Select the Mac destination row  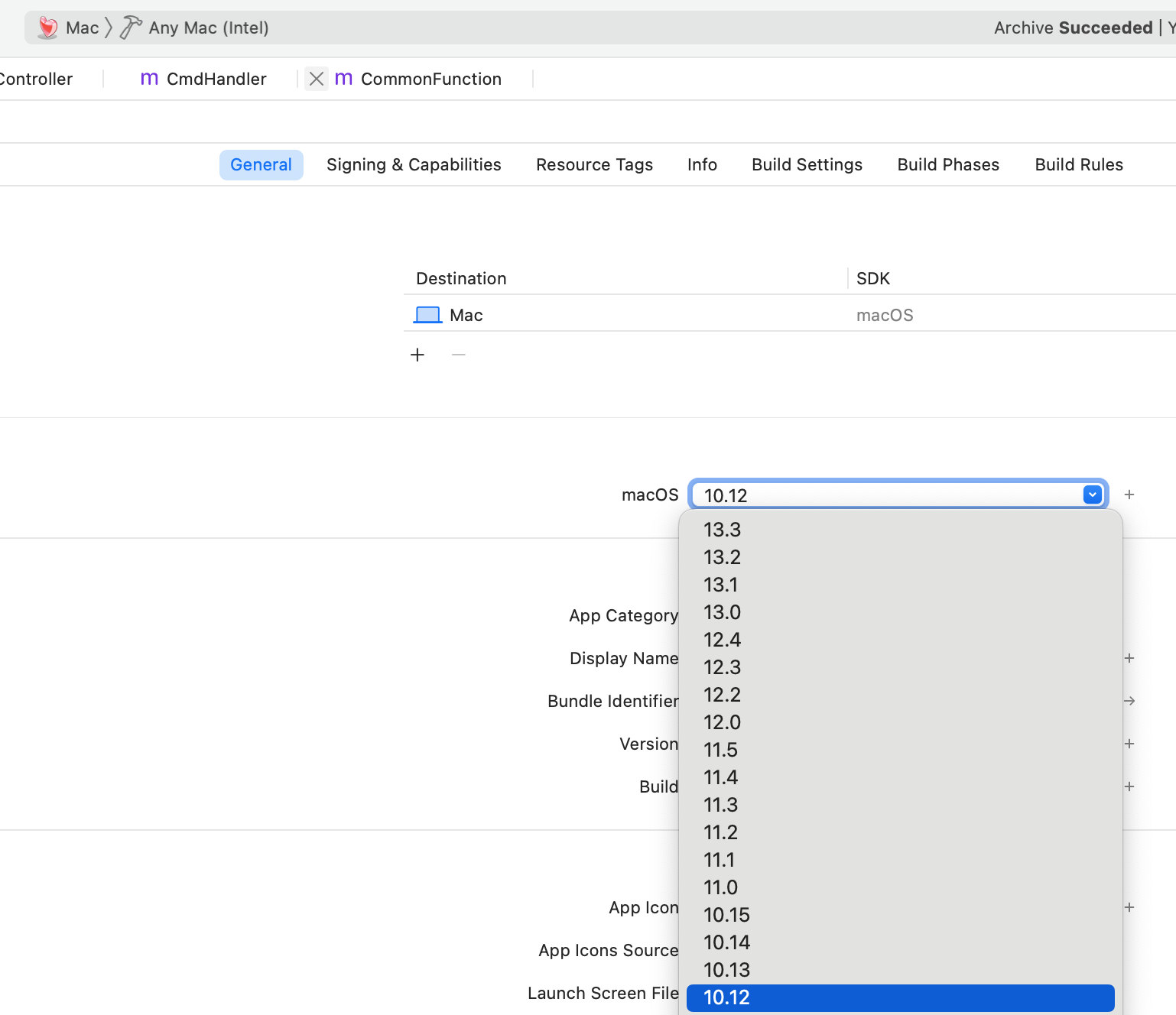click(x=790, y=315)
